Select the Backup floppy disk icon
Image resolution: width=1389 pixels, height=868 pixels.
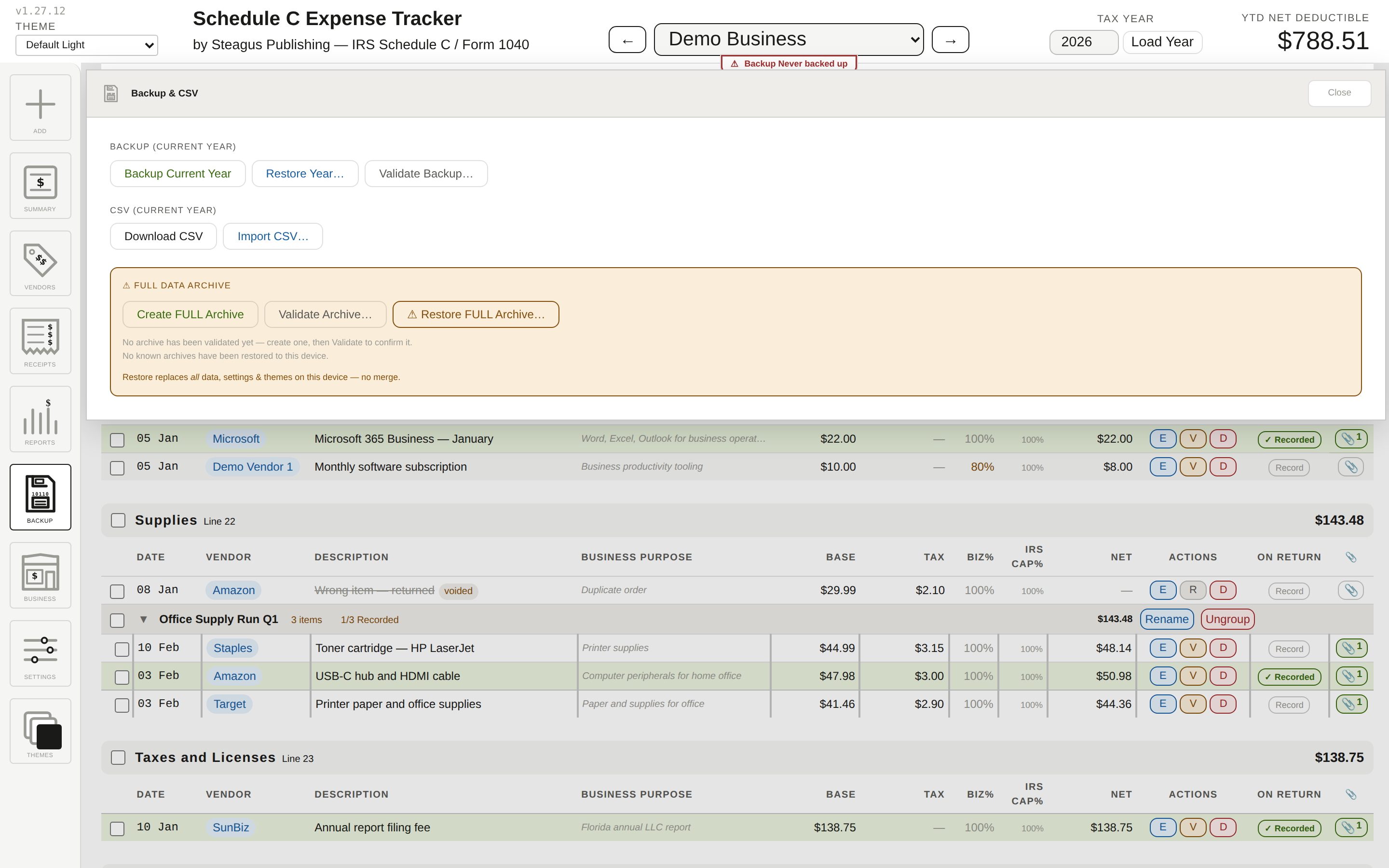(40, 497)
